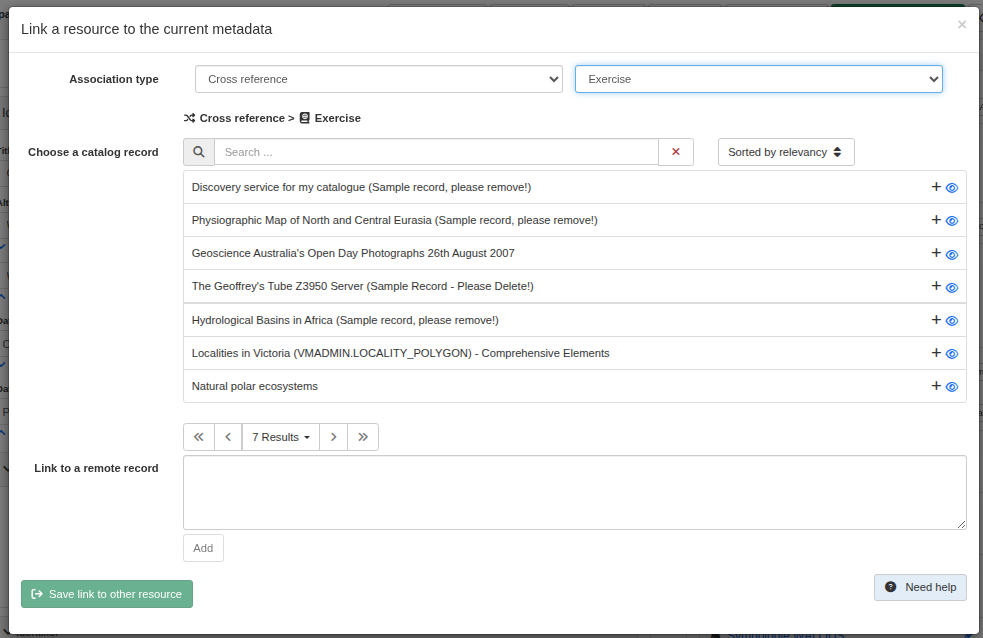Add Physiographic Map of Eurasia record with plus

(x=936, y=220)
